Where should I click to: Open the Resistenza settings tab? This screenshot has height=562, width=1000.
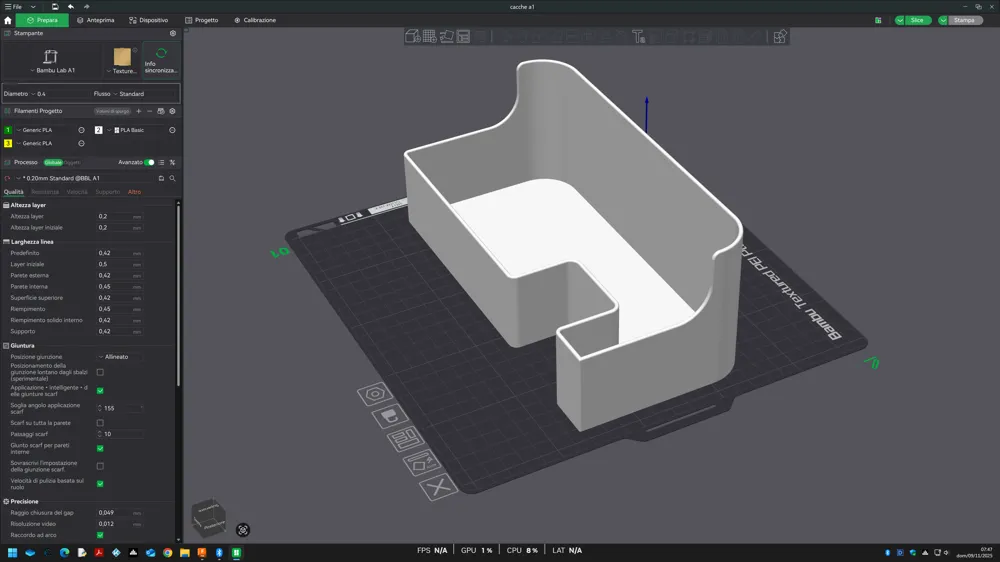(x=45, y=192)
